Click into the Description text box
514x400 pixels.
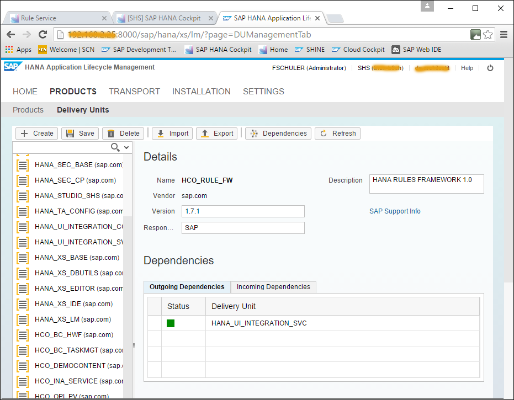(x=426, y=184)
